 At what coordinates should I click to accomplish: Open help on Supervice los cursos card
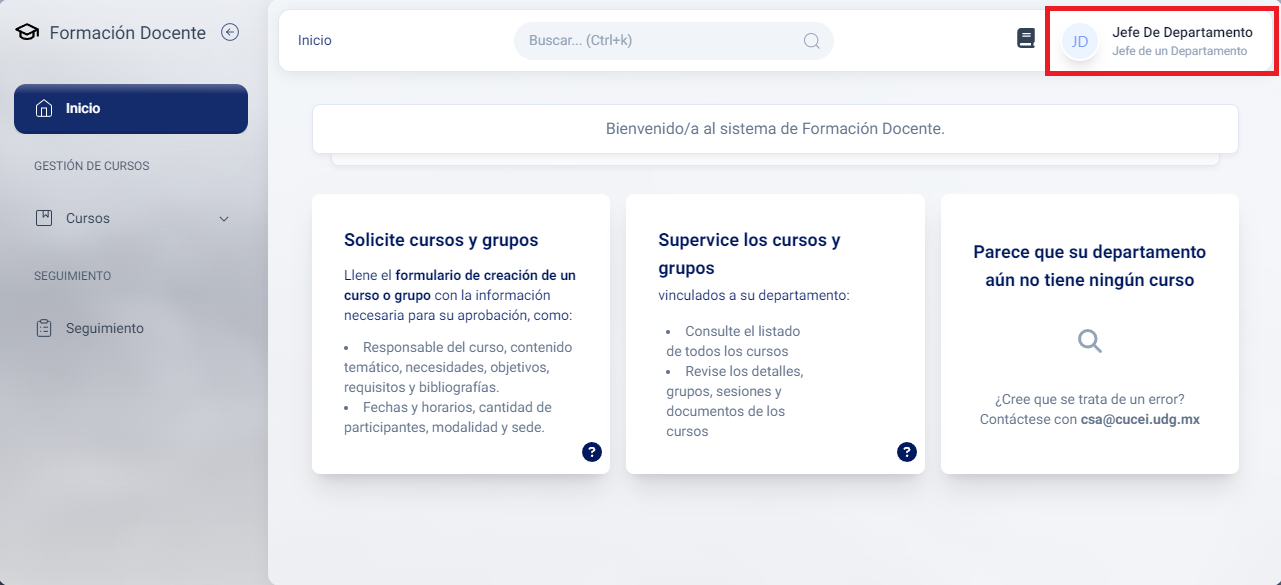[907, 452]
